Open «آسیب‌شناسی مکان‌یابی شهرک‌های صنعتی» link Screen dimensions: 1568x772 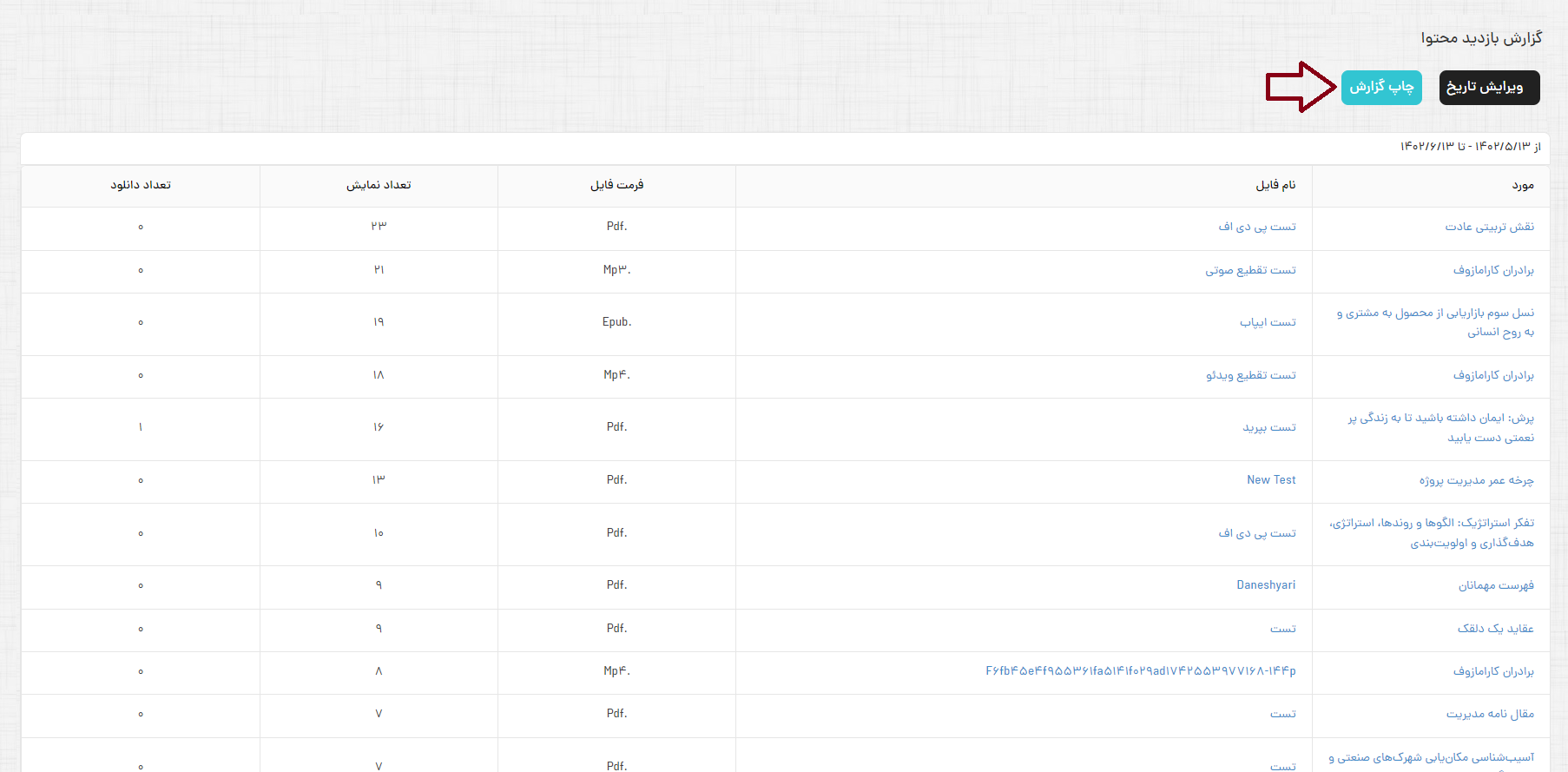[x=1431, y=758]
